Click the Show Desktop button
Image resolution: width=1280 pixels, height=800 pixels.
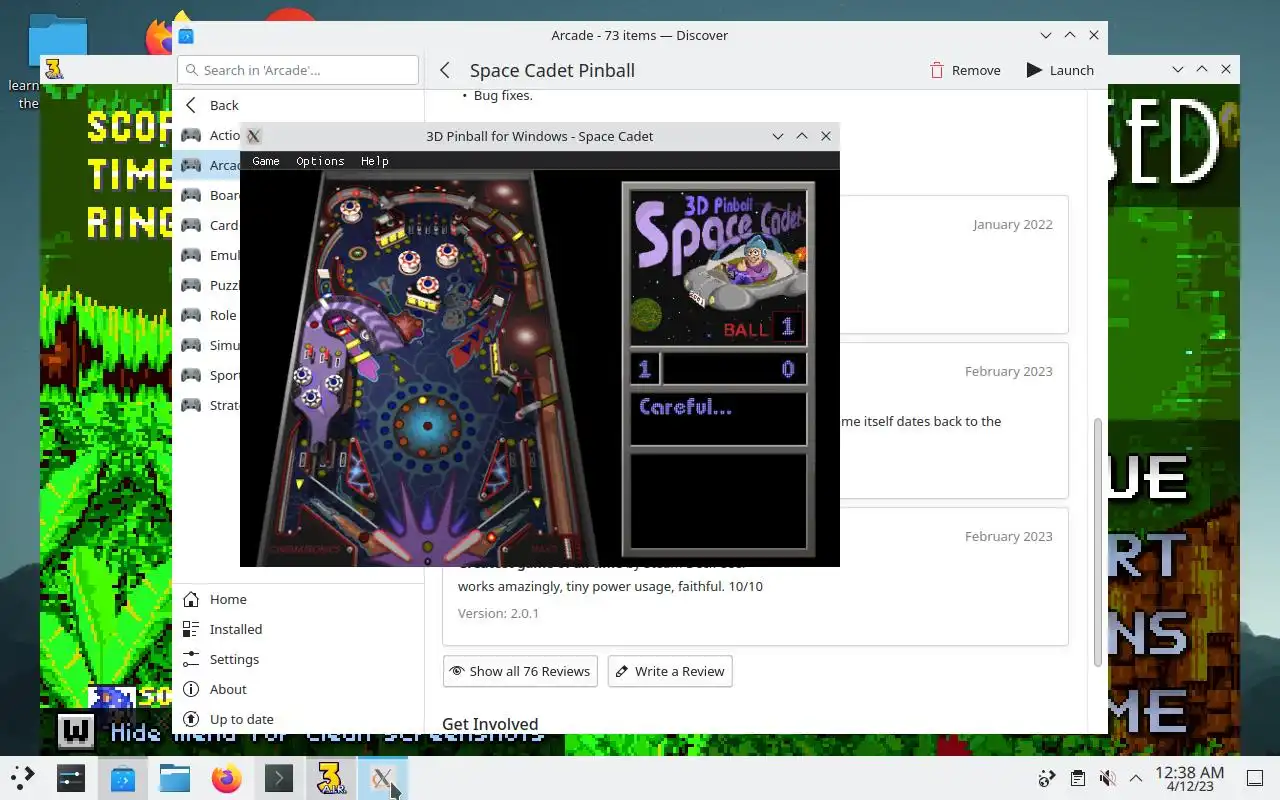(x=1255, y=778)
